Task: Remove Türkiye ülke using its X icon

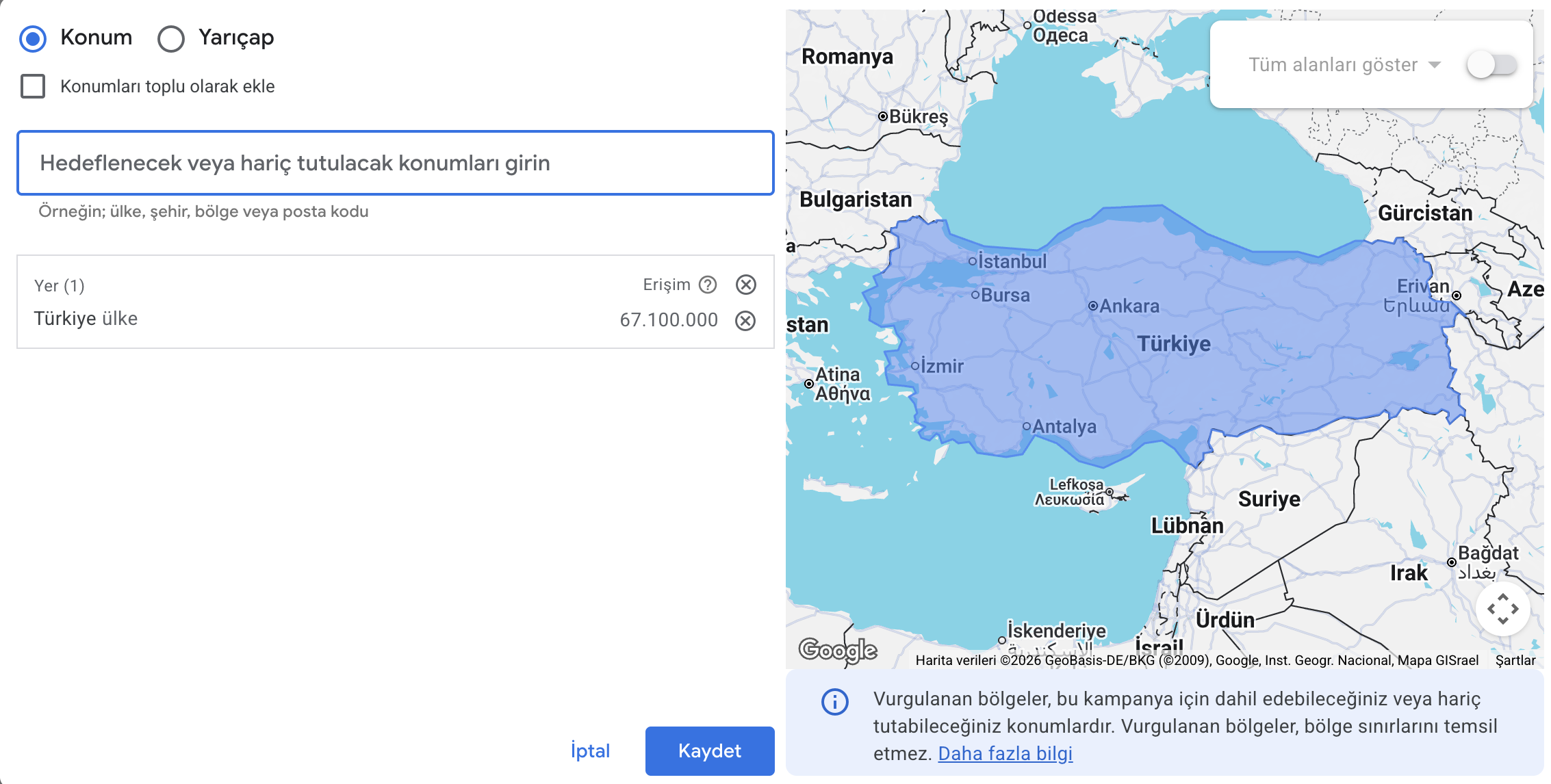Action: [745, 319]
